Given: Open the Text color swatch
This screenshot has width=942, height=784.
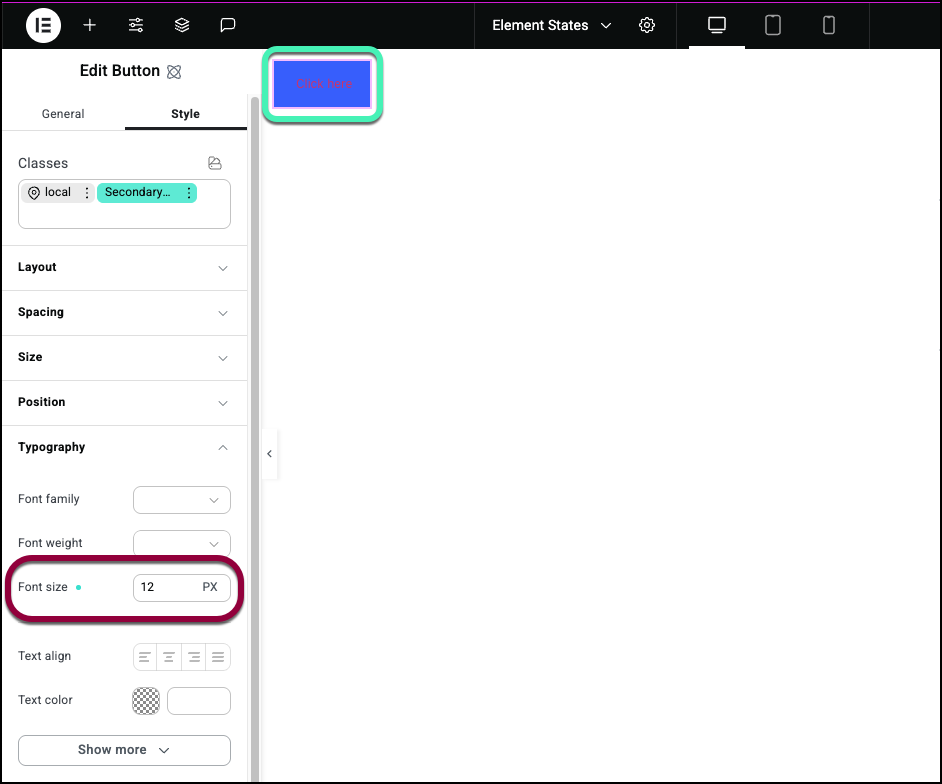Looking at the screenshot, I should [x=146, y=701].
